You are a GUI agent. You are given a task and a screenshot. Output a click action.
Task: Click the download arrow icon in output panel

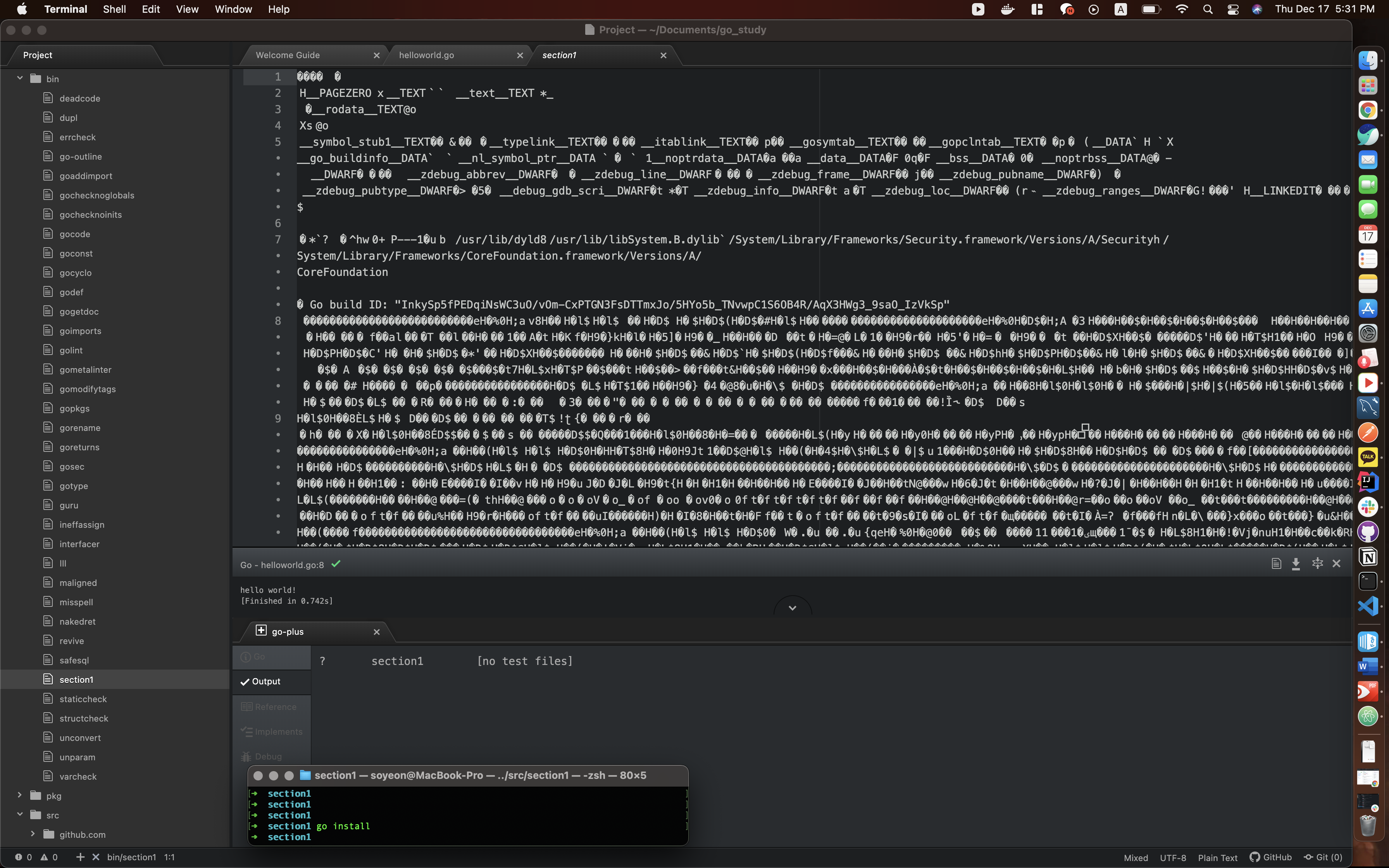click(1296, 564)
